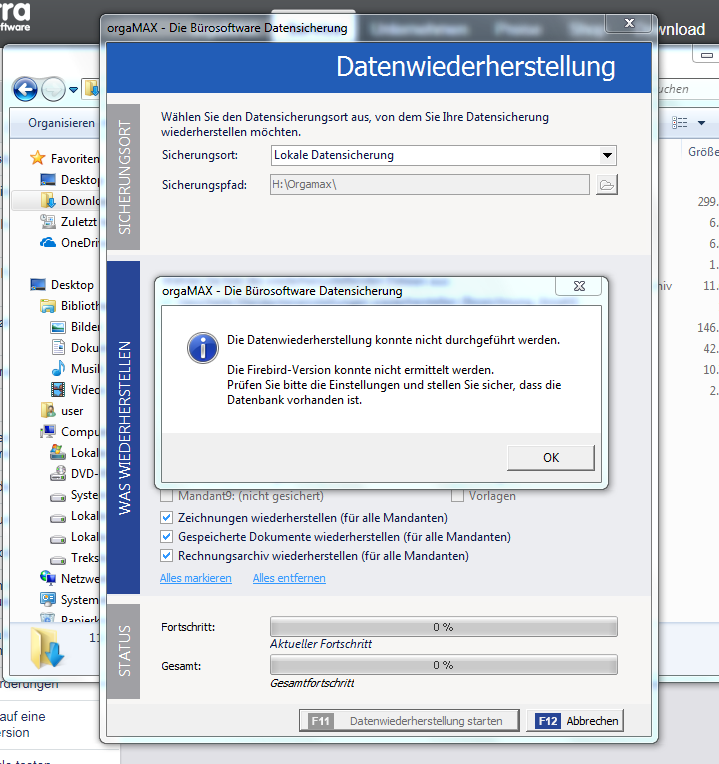Open Explorer view options dropdown arrow
719x764 pixels.
coord(701,123)
